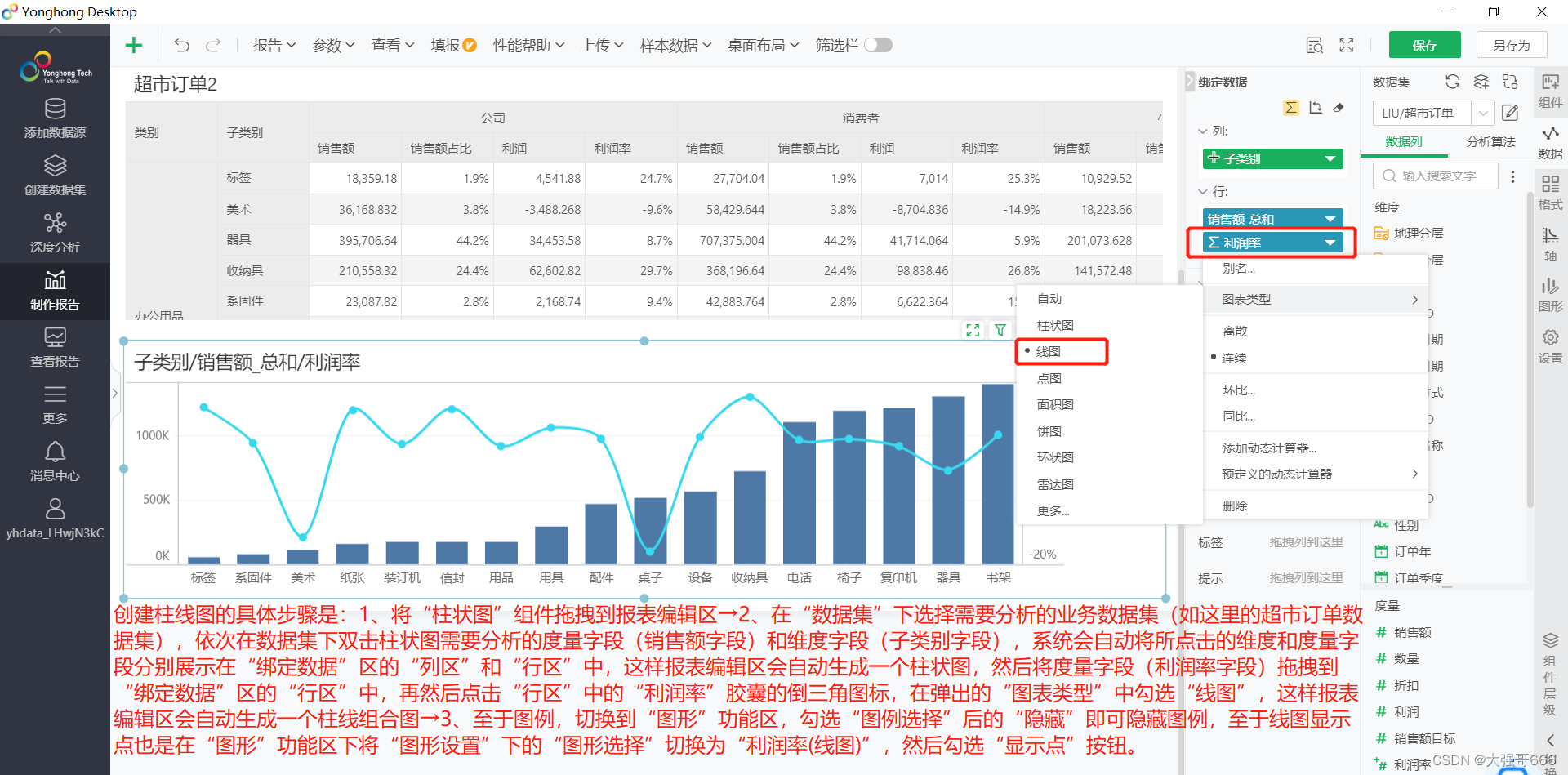Click the swap rows and columns icon

(x=1315, y=108)
